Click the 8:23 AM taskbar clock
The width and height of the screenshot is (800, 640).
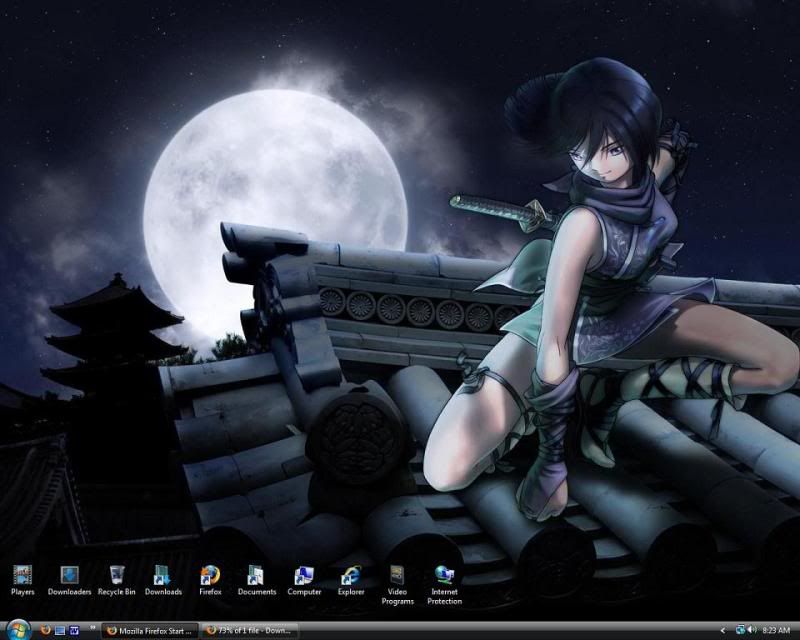click(x=776, y=631)
